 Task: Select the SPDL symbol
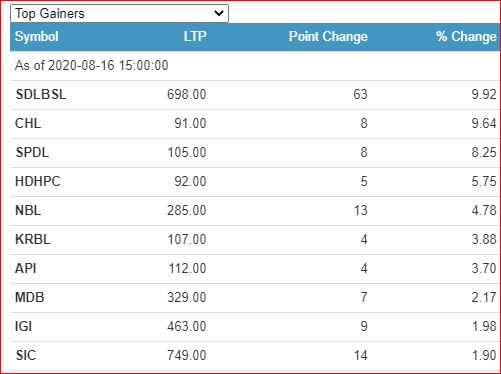(x=32, y=152)
